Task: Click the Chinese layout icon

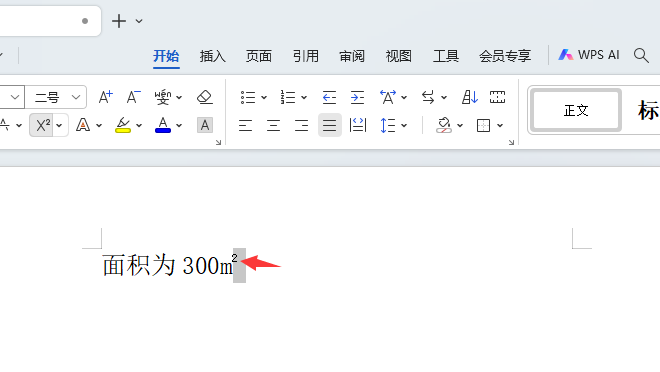Action: (x=388, y=97)
